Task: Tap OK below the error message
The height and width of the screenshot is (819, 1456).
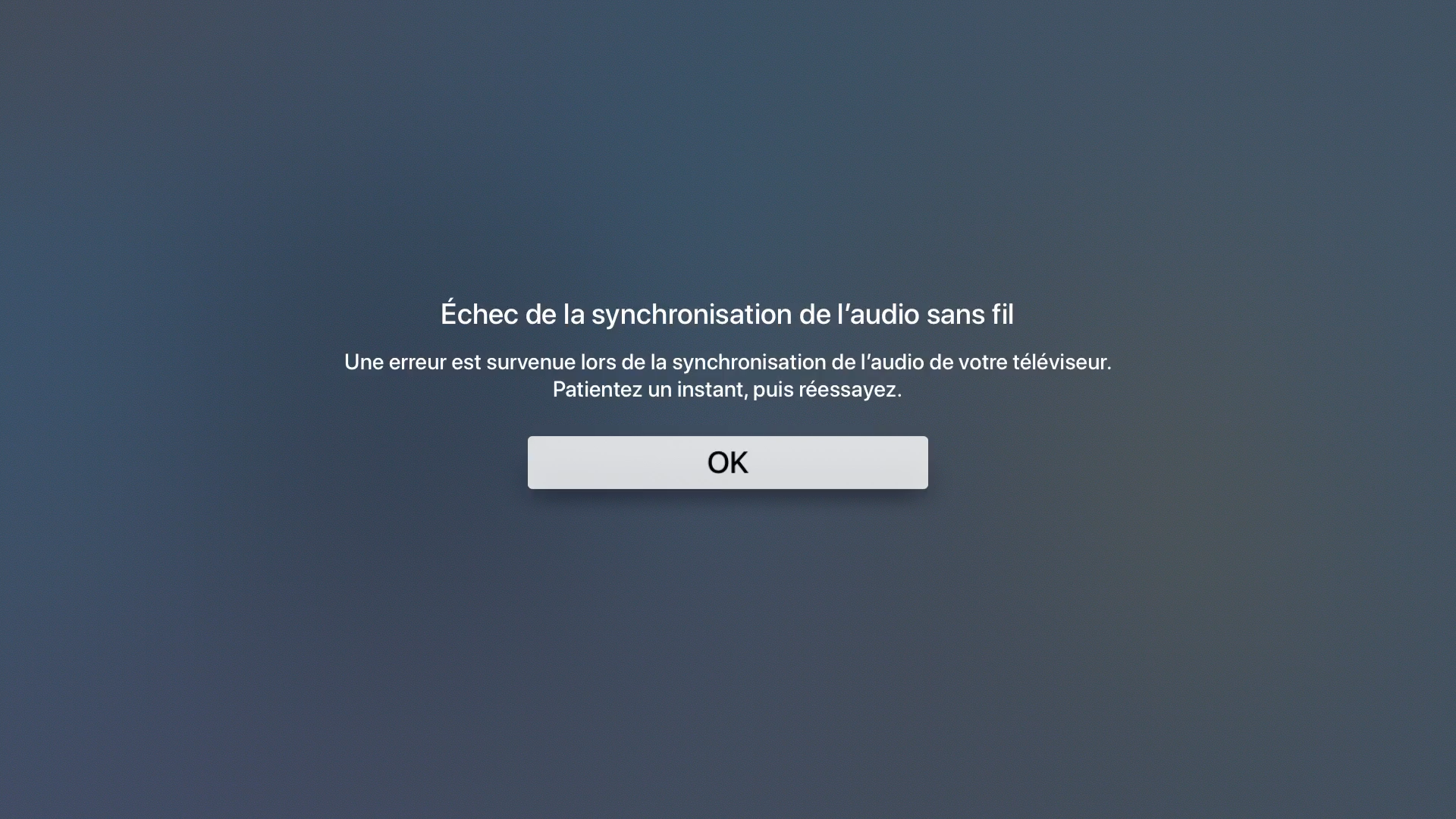Action: (x=727, y=462)
